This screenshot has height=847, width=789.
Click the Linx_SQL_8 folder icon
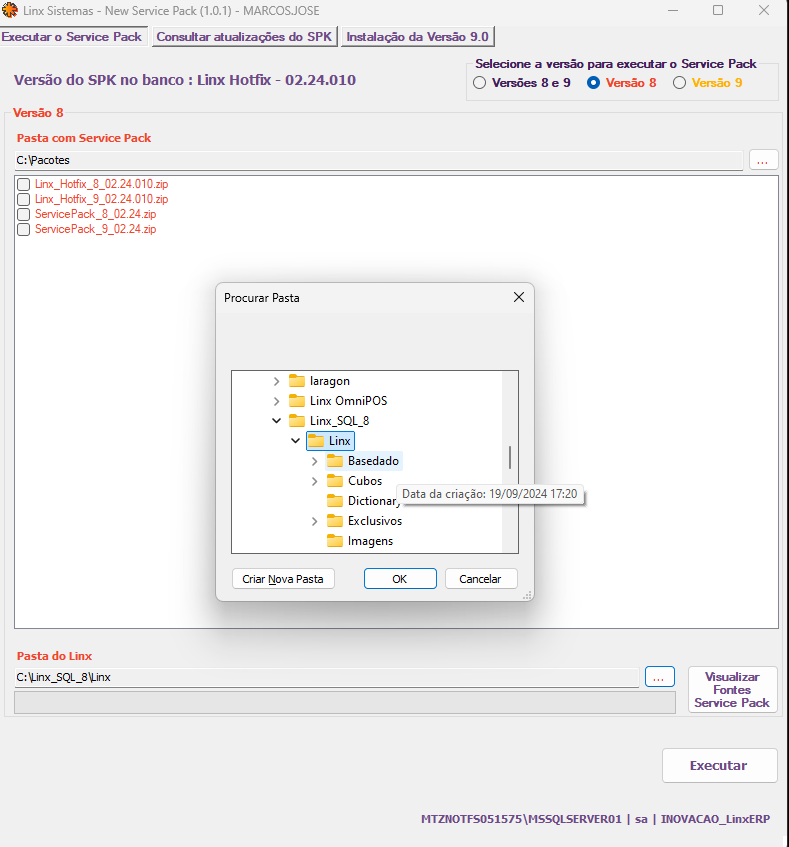coord(296,421)
